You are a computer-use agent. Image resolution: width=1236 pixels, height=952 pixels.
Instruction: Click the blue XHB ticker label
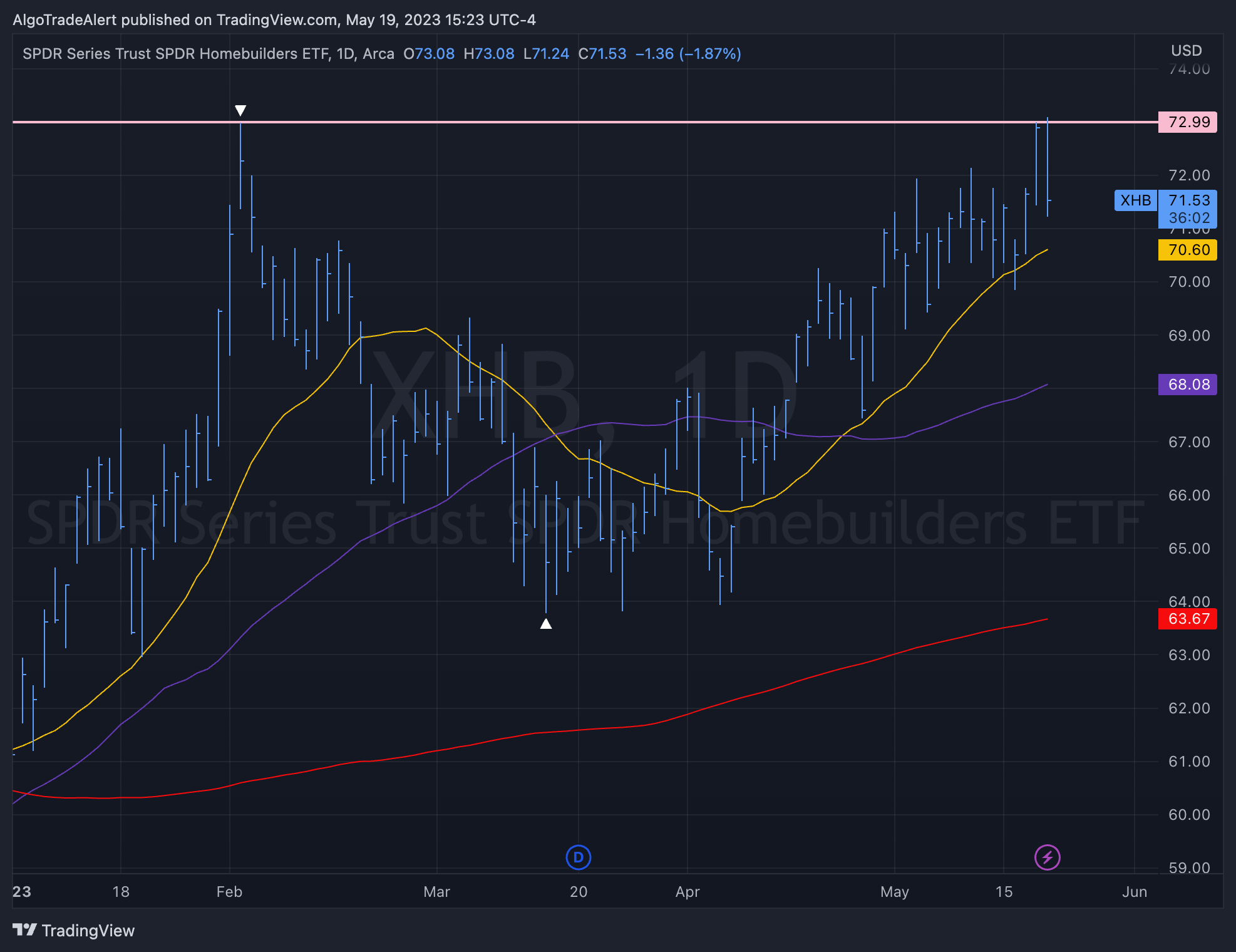pyautogui.click(x=1135, y=200)
